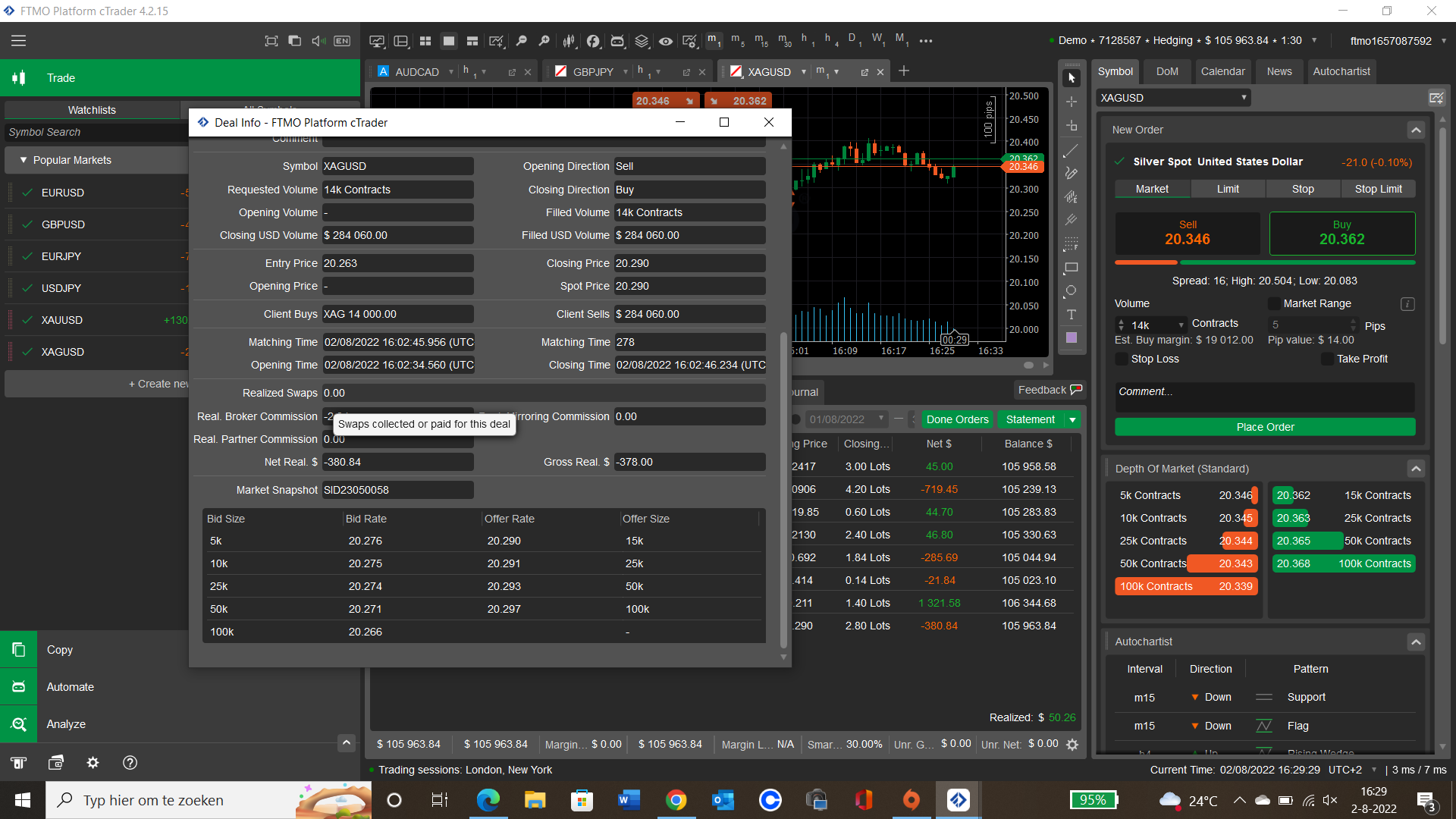This screenshot has height=819, width=1456.
Task: Select the crosshair tool in drawing toolbar
Action: click(1072, 102)
